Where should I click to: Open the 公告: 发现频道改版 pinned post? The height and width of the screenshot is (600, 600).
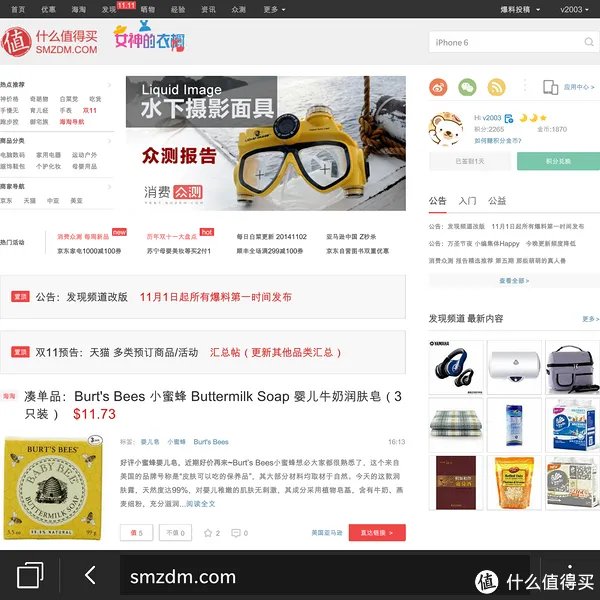(203, 297)
